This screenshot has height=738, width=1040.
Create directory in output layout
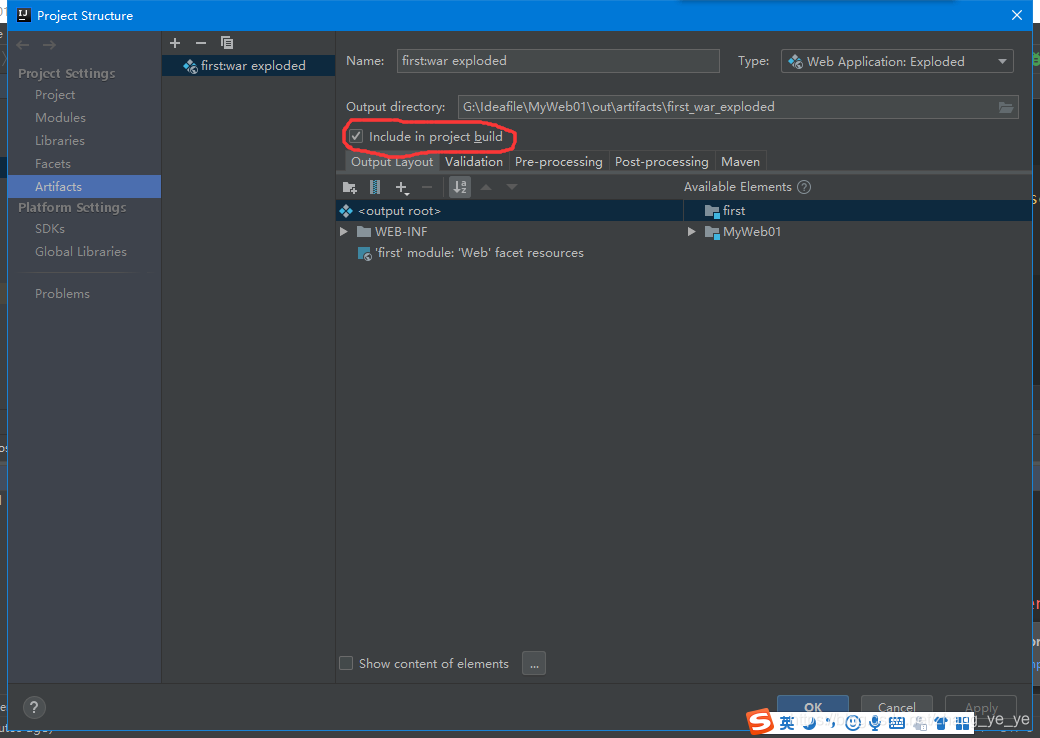pos(350,188)
